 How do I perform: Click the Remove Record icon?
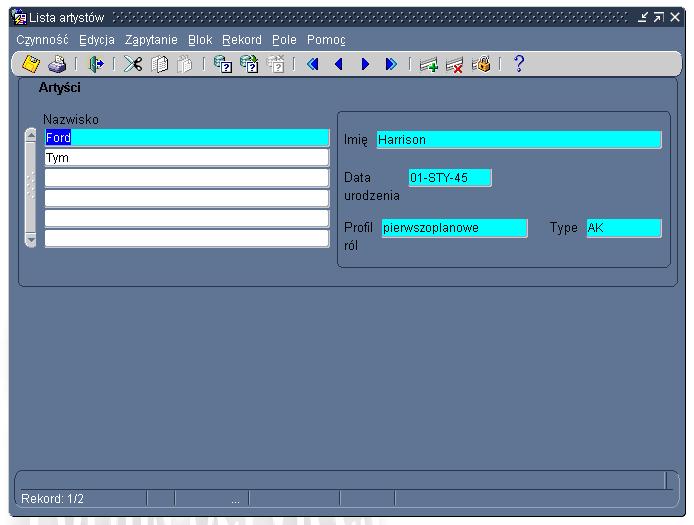pyautogui.click(x=455, y=65)
